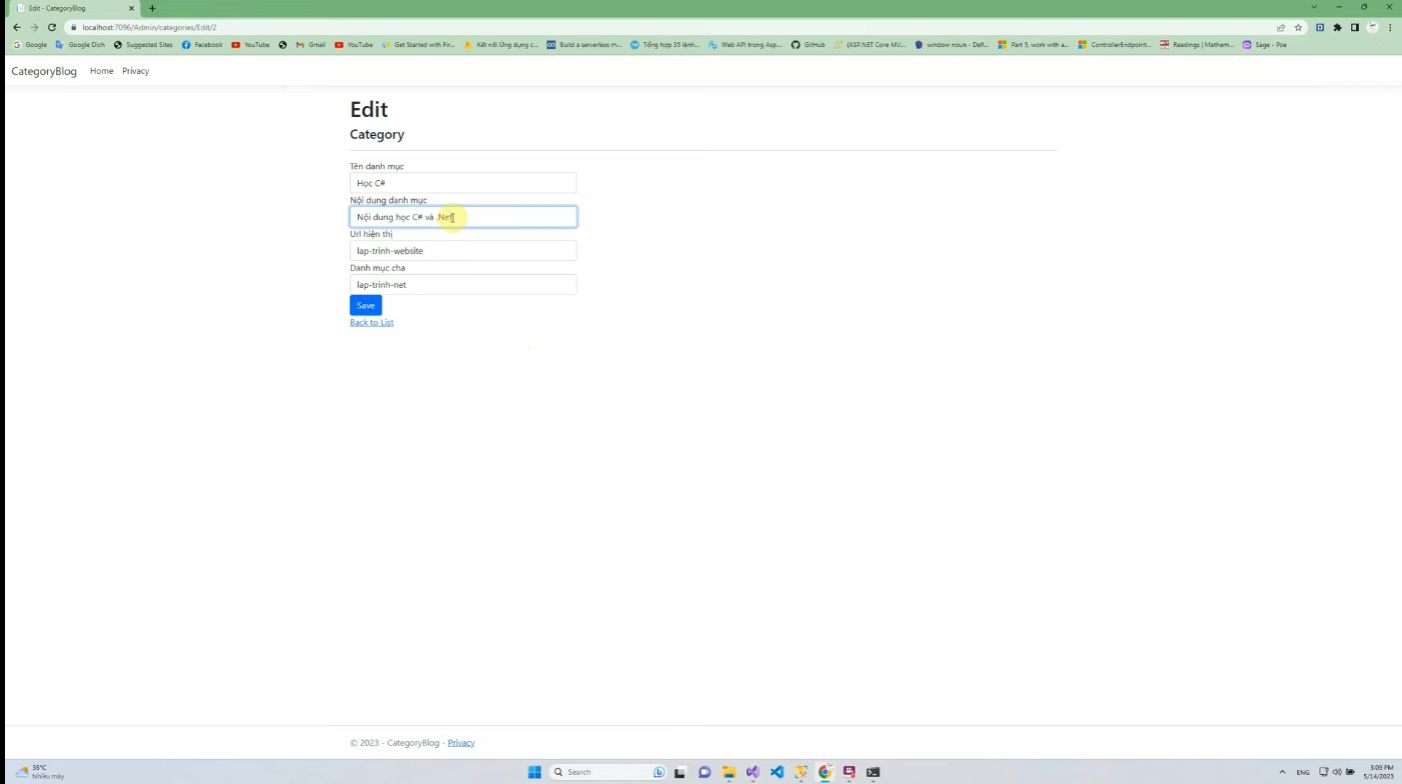Open a new browser tab
Image resolution: width=1402 pixels, height=784 pixels.
152,8
